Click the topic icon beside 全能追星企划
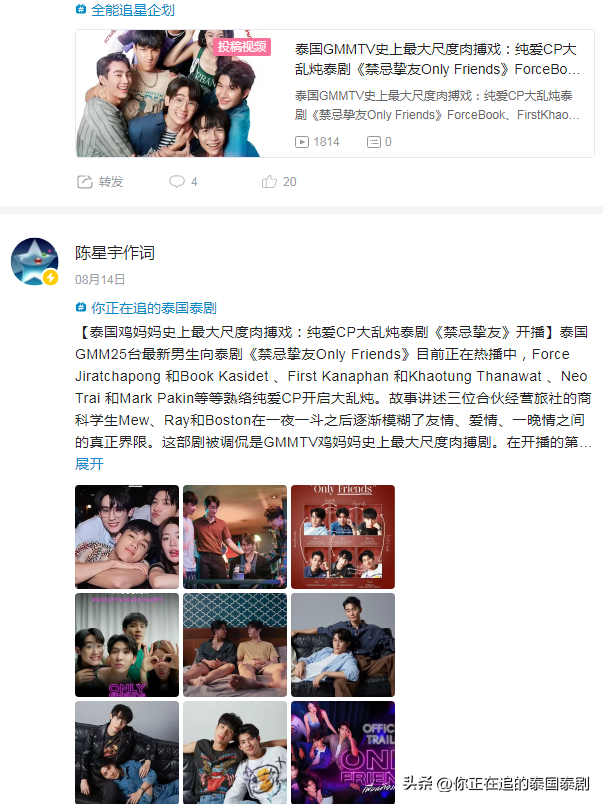This screenshot has height=804, width=603. point(81,9)
